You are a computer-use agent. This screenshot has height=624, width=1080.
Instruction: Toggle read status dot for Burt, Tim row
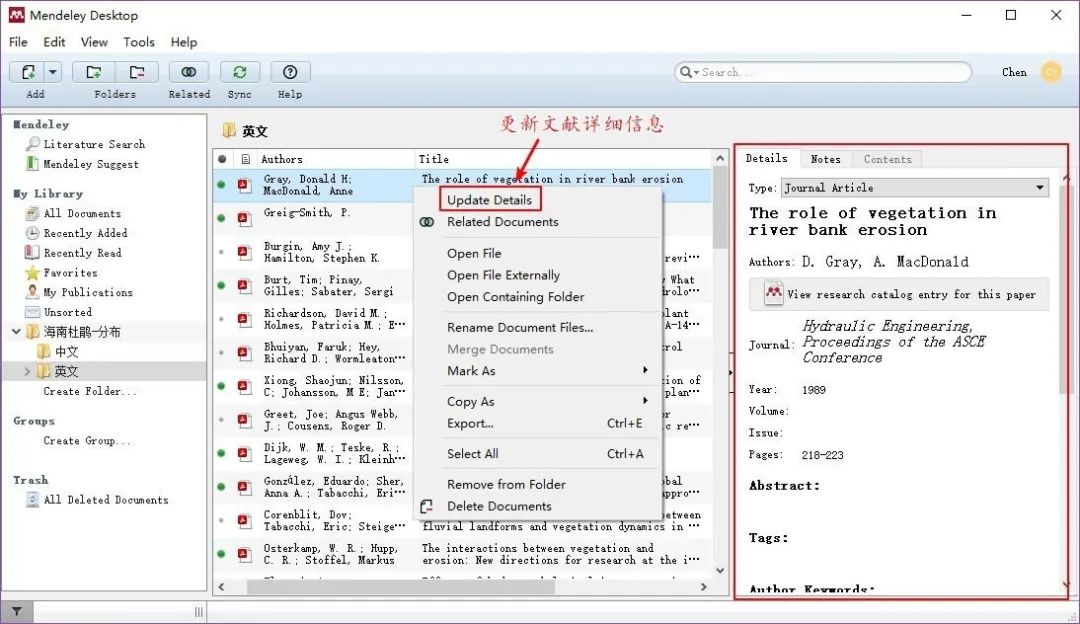tap(221, 285)
